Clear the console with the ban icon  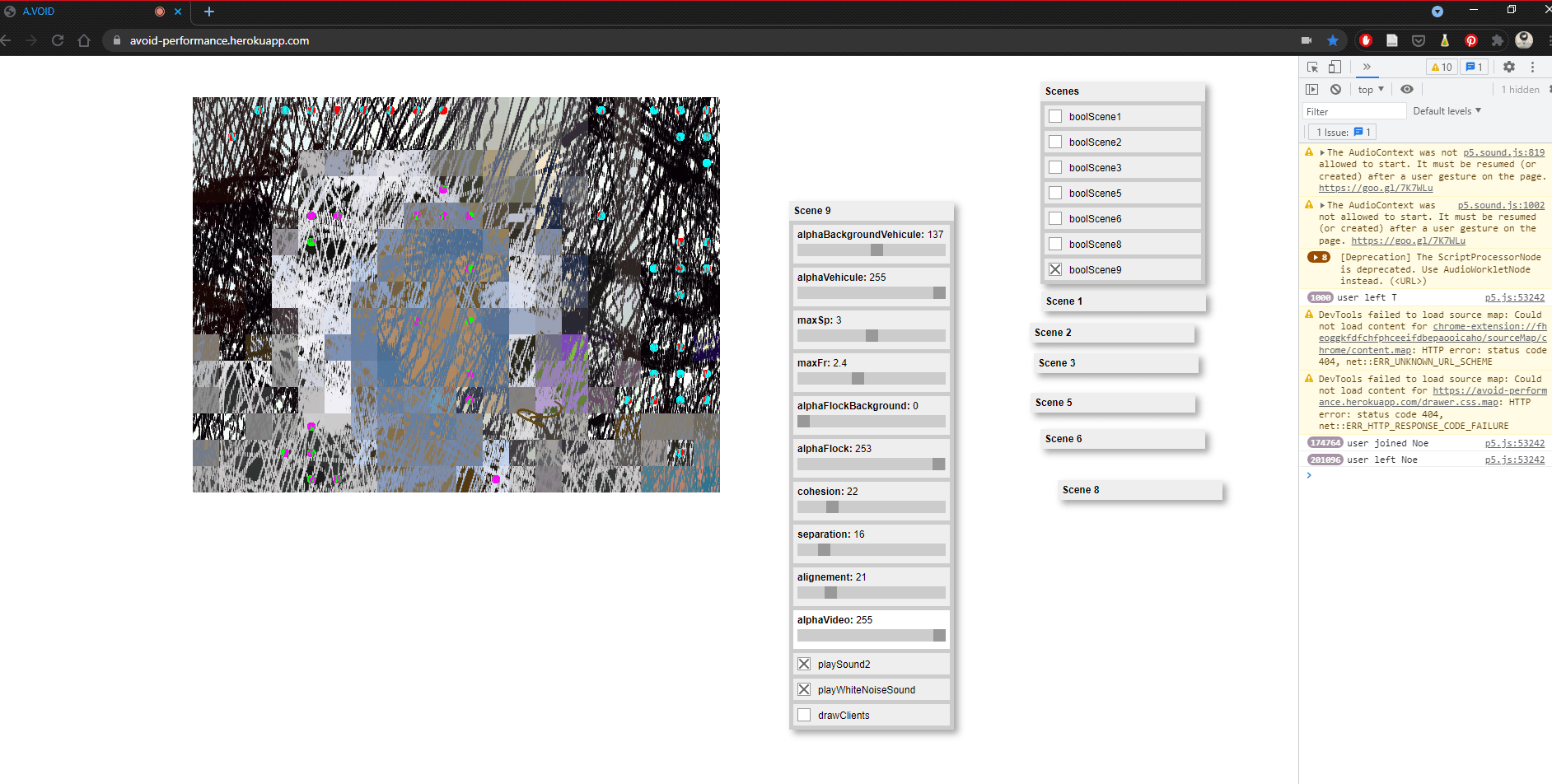1335,90
